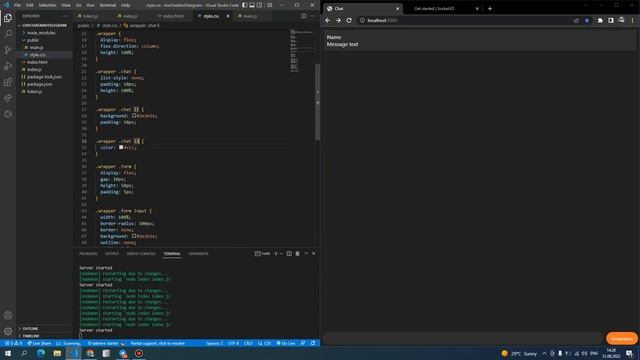The height and width of the screenshot is (360, 640).
Task: Toggle secondary sidebar layout button
Action: pyautogui.click(x=260, y=5)
